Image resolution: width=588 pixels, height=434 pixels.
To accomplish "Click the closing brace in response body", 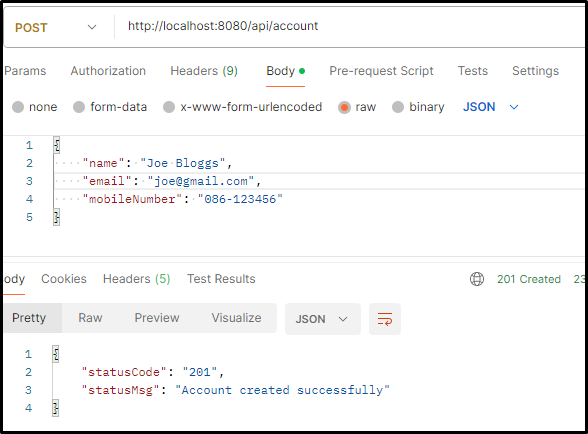I will click(x=56, y=408).
